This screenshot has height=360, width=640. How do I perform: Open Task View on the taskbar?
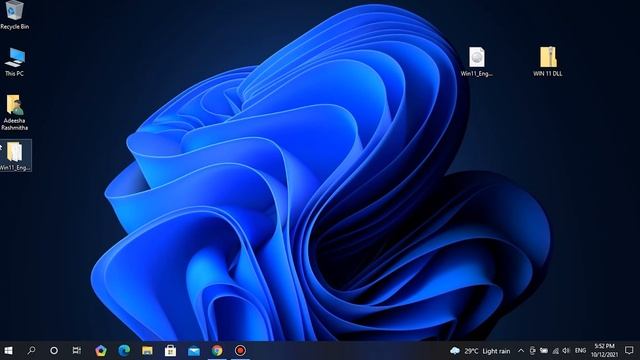[77, 351]
